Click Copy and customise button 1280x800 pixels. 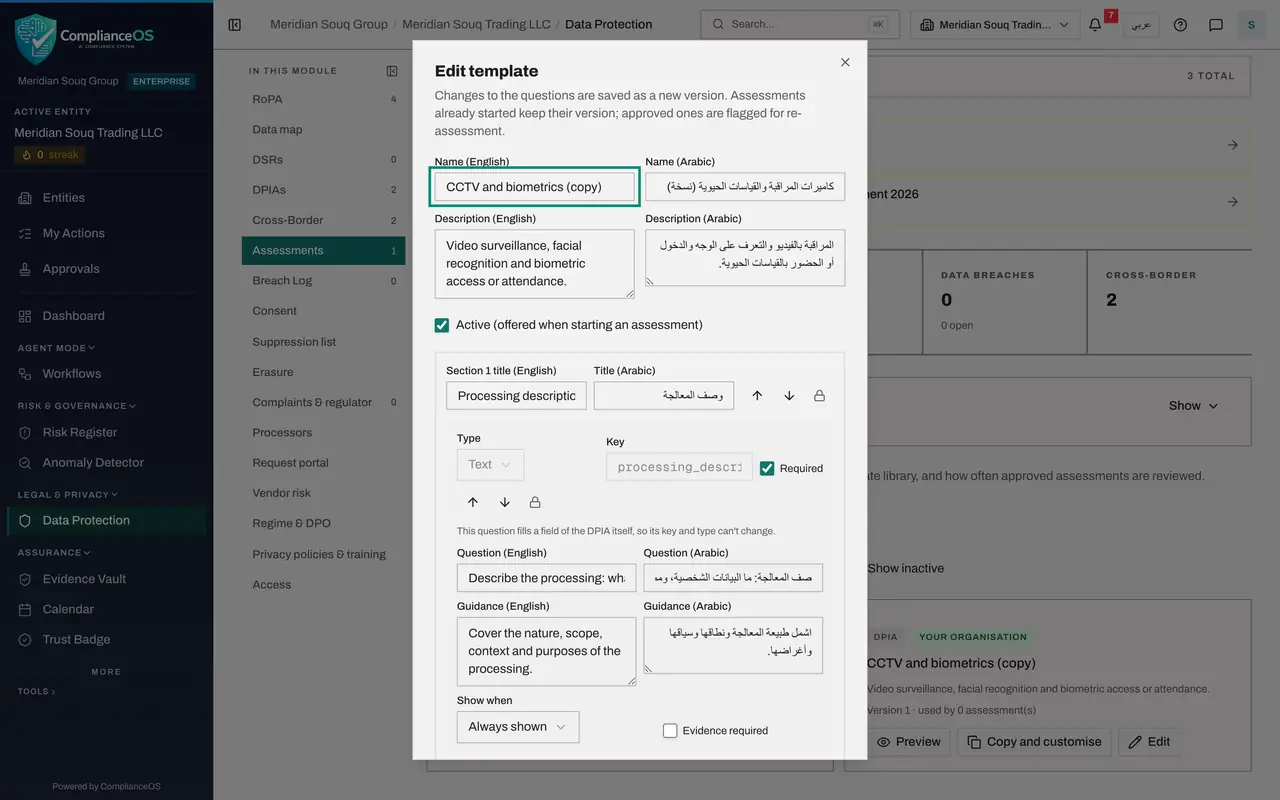point(1034,742)
